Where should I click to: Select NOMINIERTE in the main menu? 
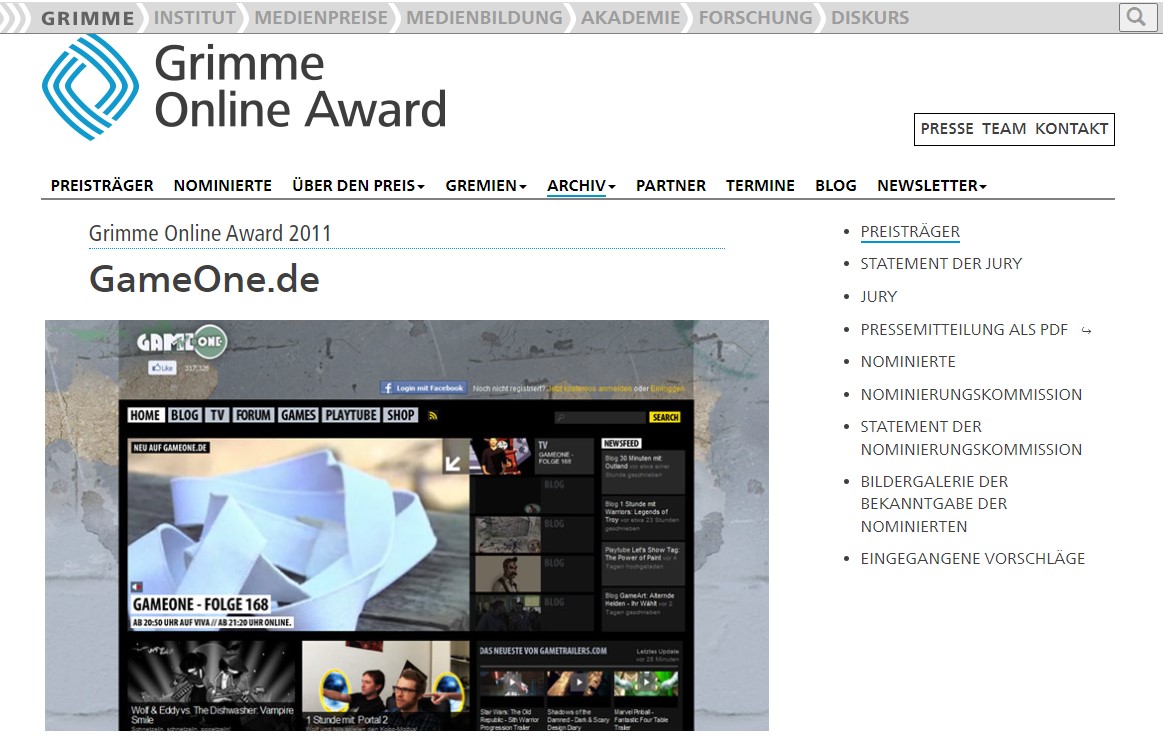[223, 185]
